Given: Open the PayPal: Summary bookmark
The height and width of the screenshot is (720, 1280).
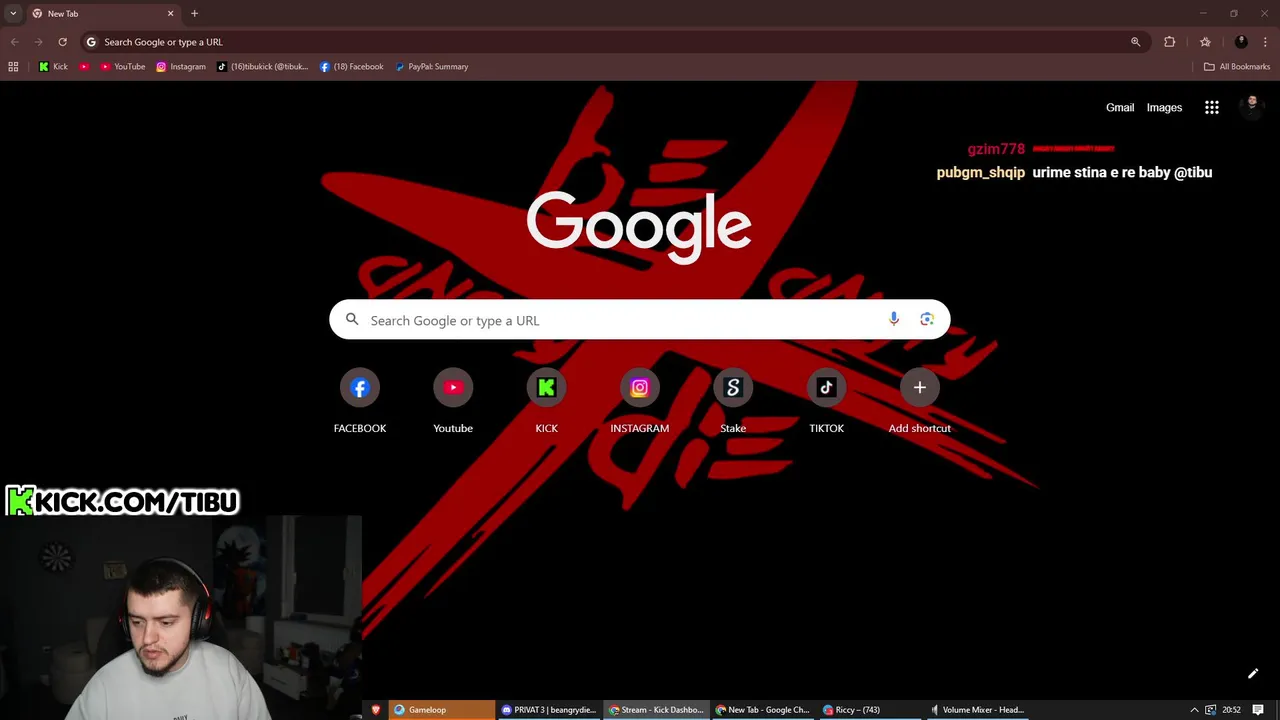Looking at the screenshot, I should pyautogui.click(x=431, y=67).
